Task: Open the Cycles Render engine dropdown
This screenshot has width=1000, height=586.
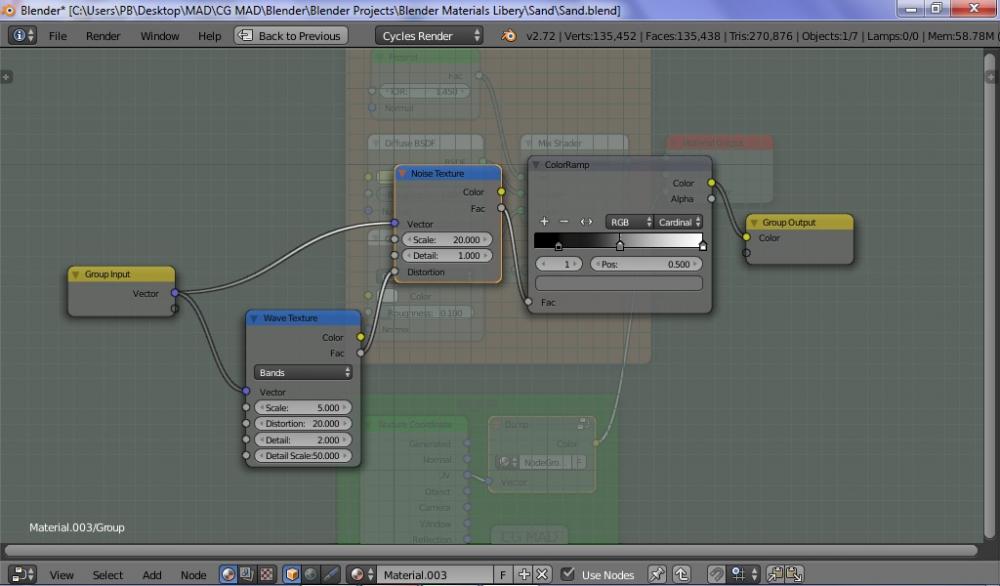Action: (431, 36)
